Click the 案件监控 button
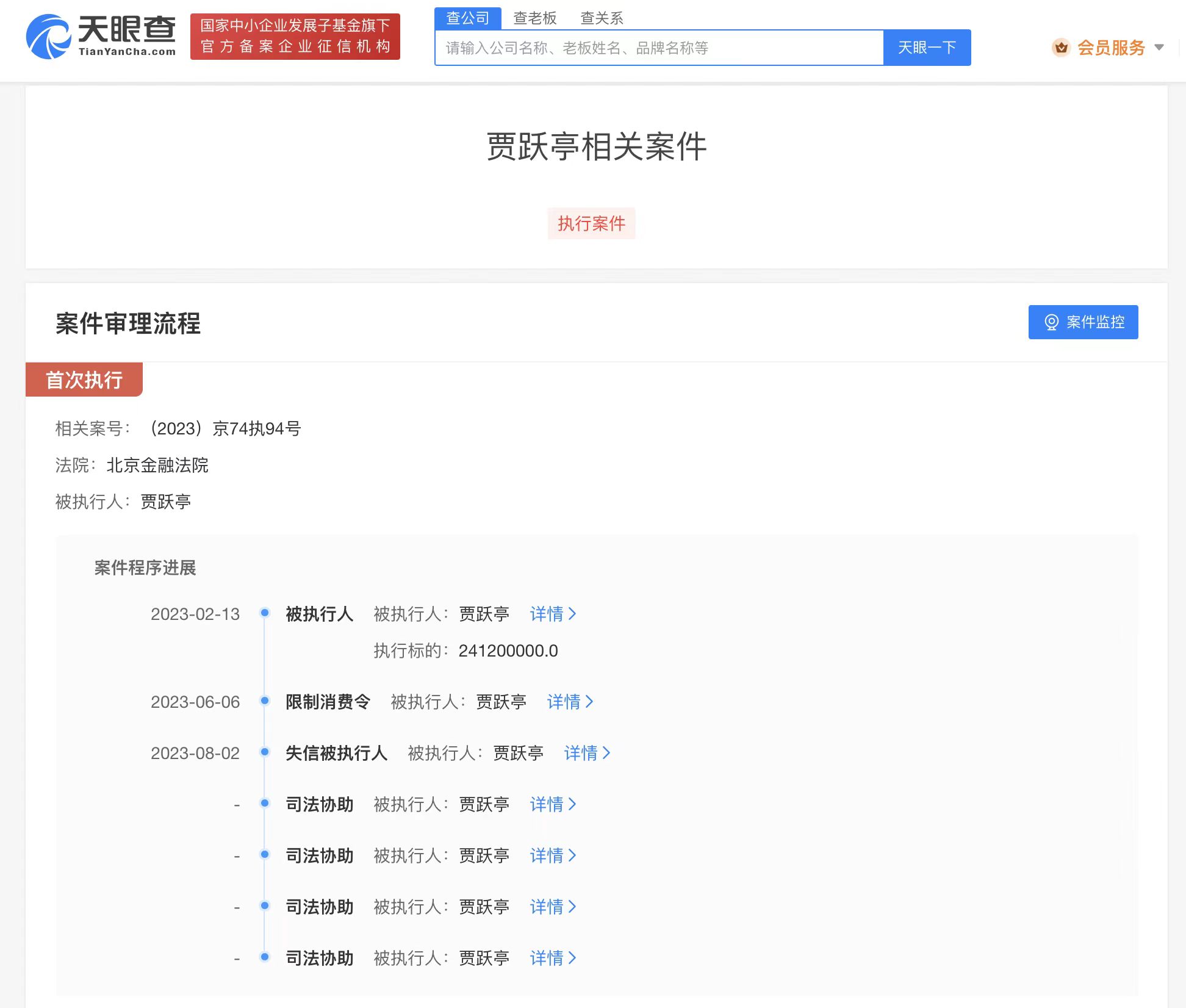1186x1008 pixels. 1083,322
